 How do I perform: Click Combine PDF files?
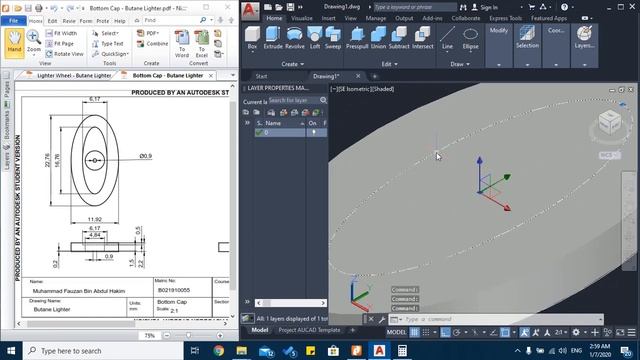pyautogui.click(x=152, y=44)
